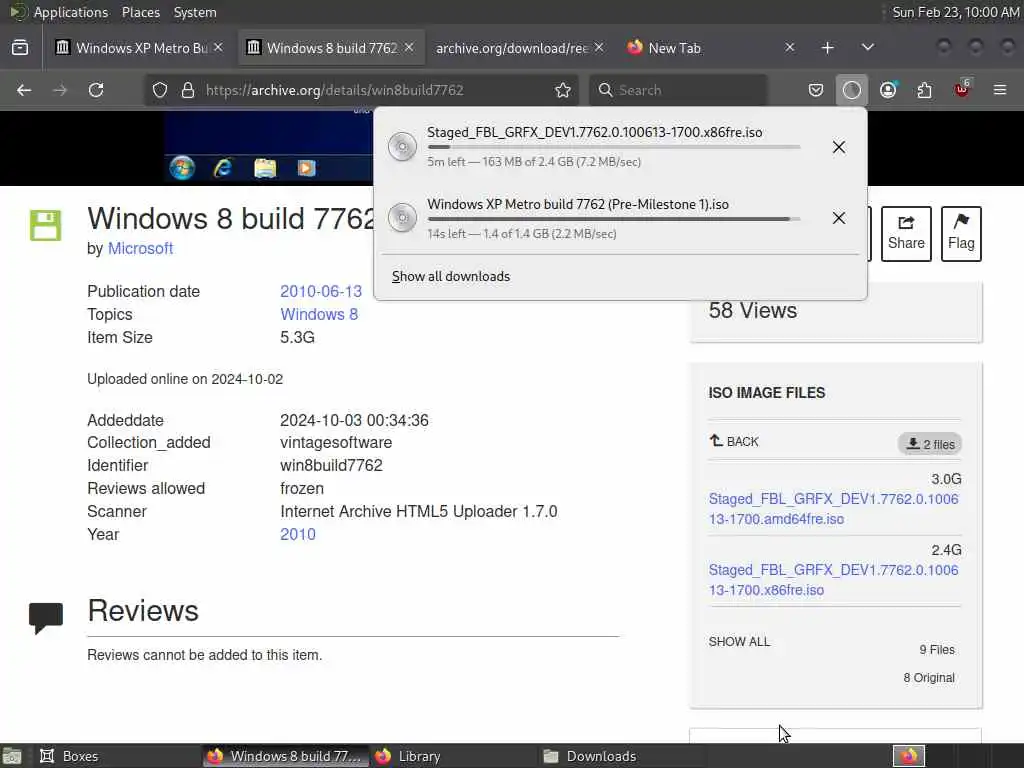Close the New Tab tab
This screenshot has height=768, width=1024.
(790, 48)
